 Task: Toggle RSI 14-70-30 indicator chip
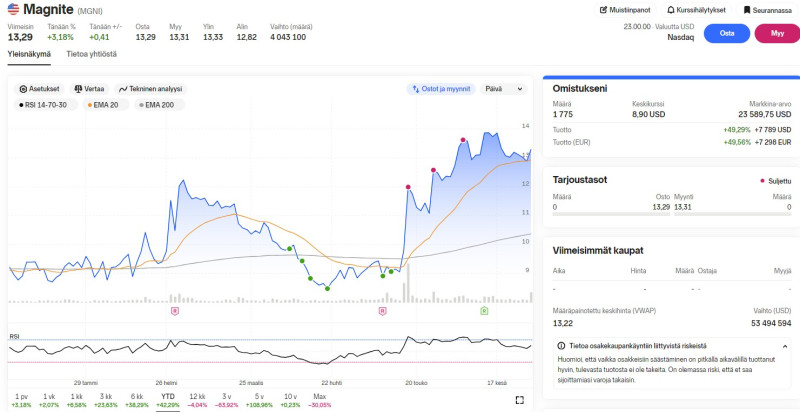pyautogui.click(x=46, y=105)
